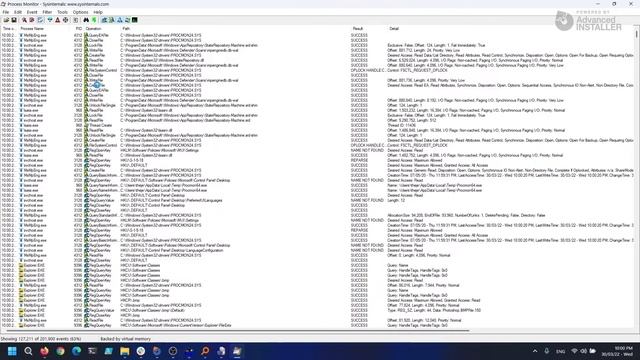The height and width of the screenshot is (360, 640).
Task: Open the Filter menu
Action: pyautogui.click(x=47, y=12)
